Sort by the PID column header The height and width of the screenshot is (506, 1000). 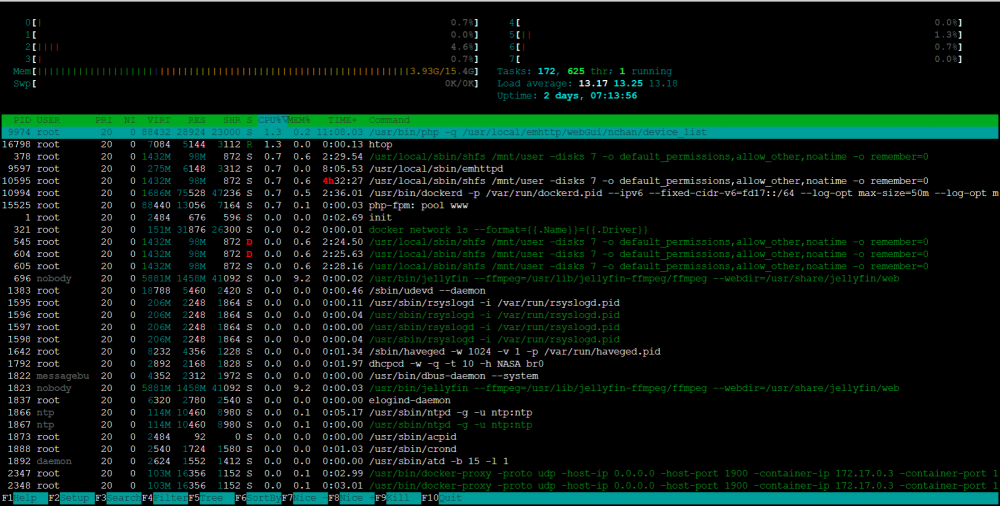click(22, 120)
